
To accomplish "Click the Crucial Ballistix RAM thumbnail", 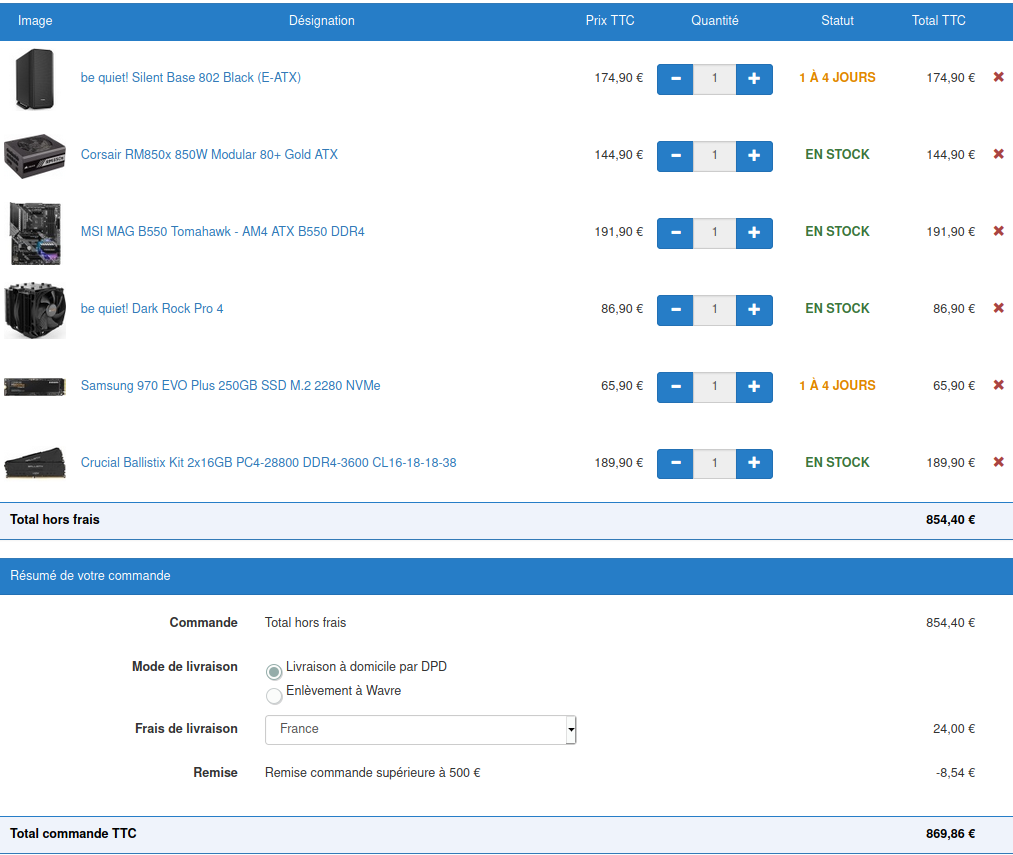I will tap(35, 463).
